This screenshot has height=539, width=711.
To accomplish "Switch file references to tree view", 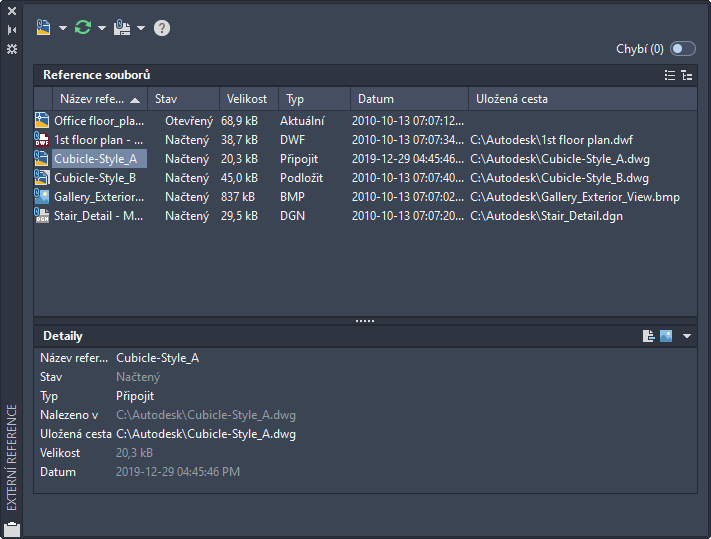I will [686, 75].
